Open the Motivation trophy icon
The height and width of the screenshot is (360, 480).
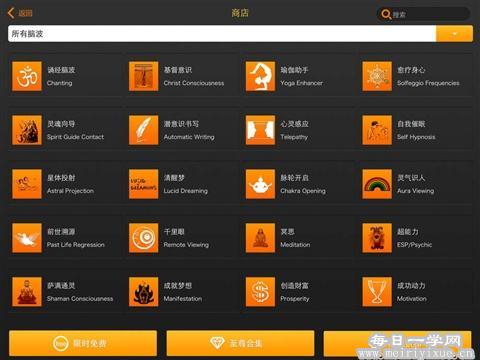(377, 292)
